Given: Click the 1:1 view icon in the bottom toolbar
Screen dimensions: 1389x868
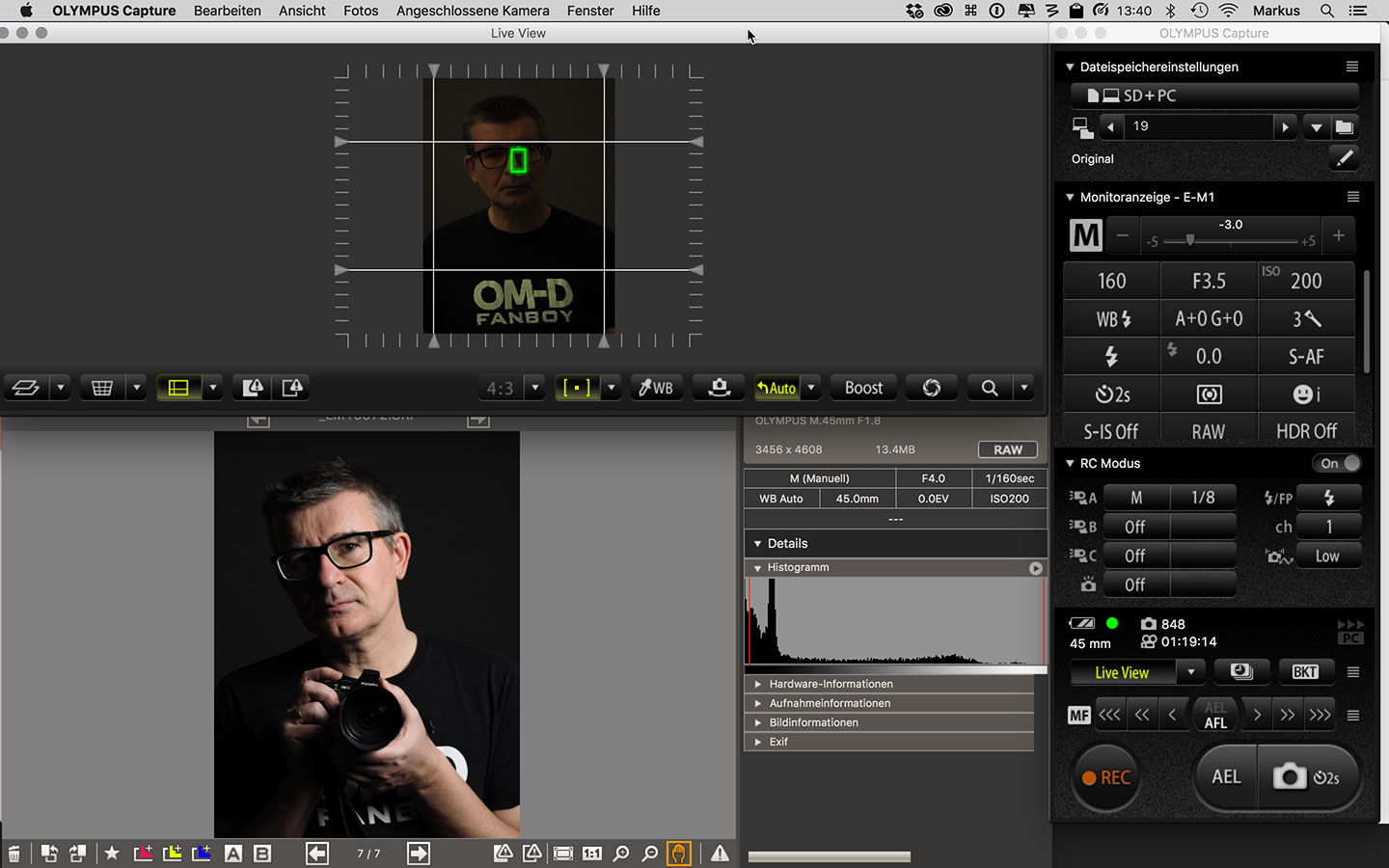Looking at the screenshot, I should click(591, 854).
